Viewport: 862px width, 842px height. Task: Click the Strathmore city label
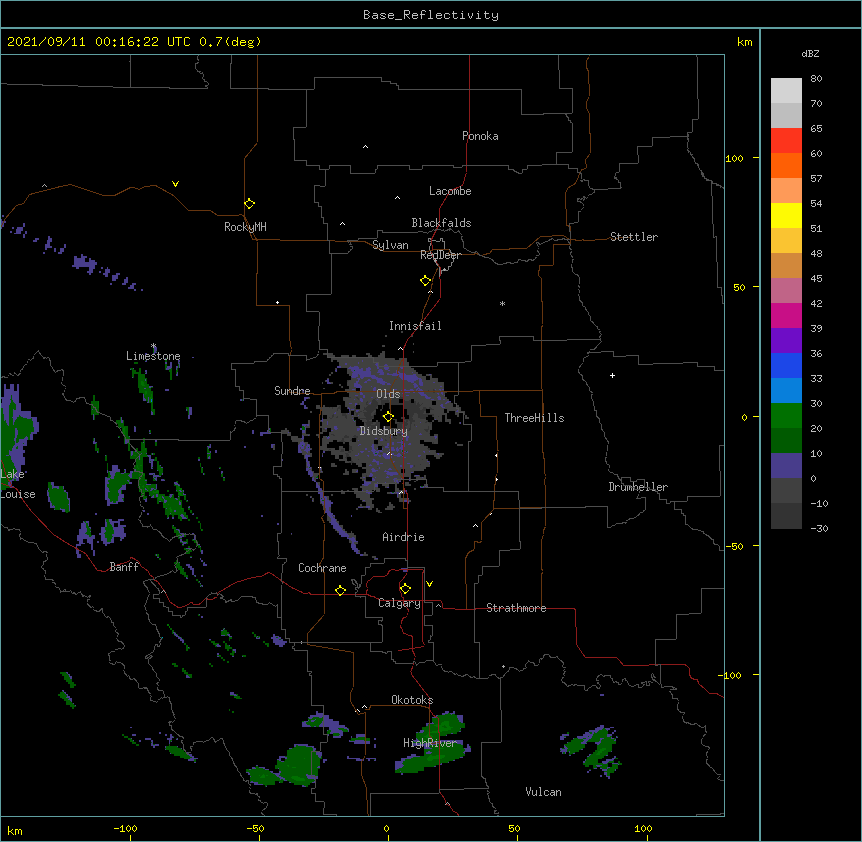pos(516,608)
